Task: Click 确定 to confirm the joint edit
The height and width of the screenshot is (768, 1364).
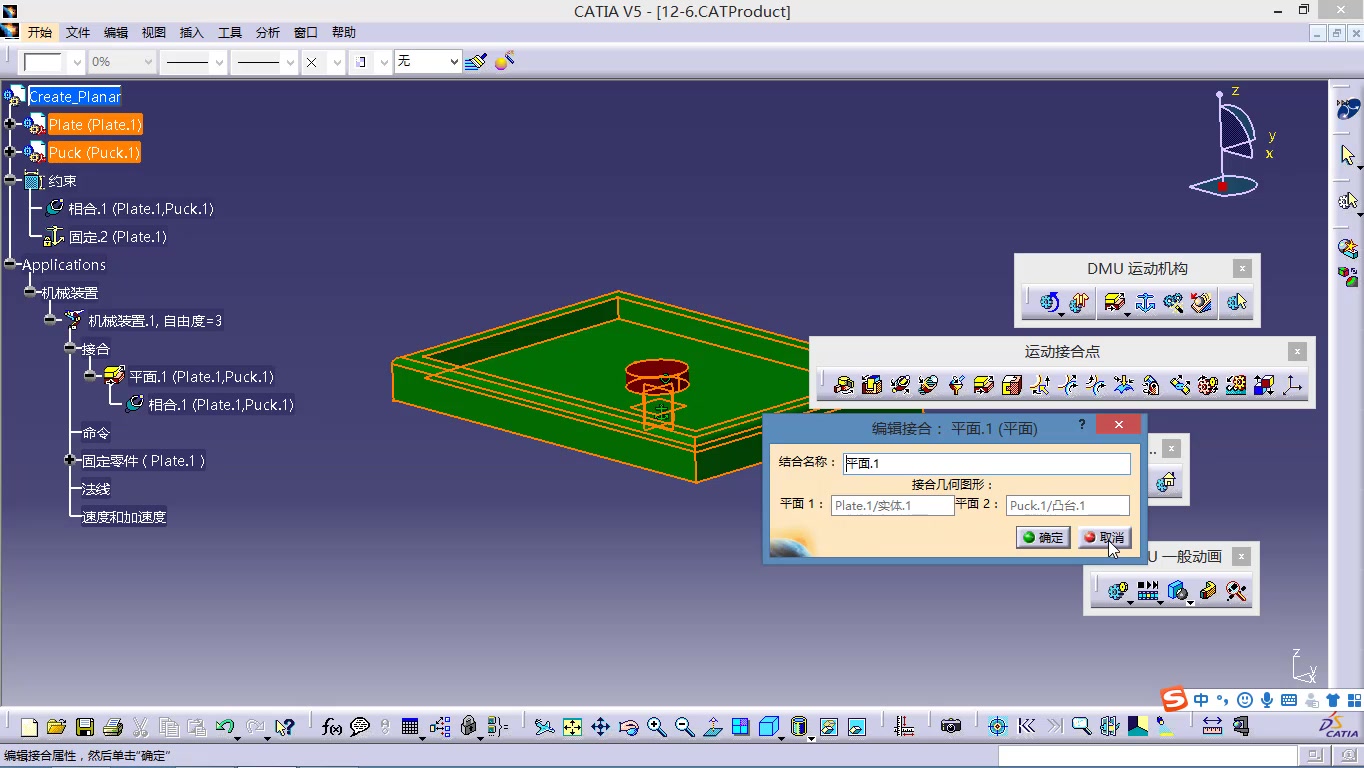Action: pos(1043,537)
